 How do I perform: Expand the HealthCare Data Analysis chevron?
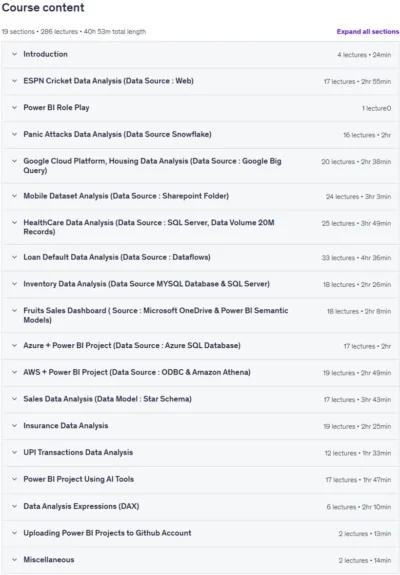click(14, 223)
